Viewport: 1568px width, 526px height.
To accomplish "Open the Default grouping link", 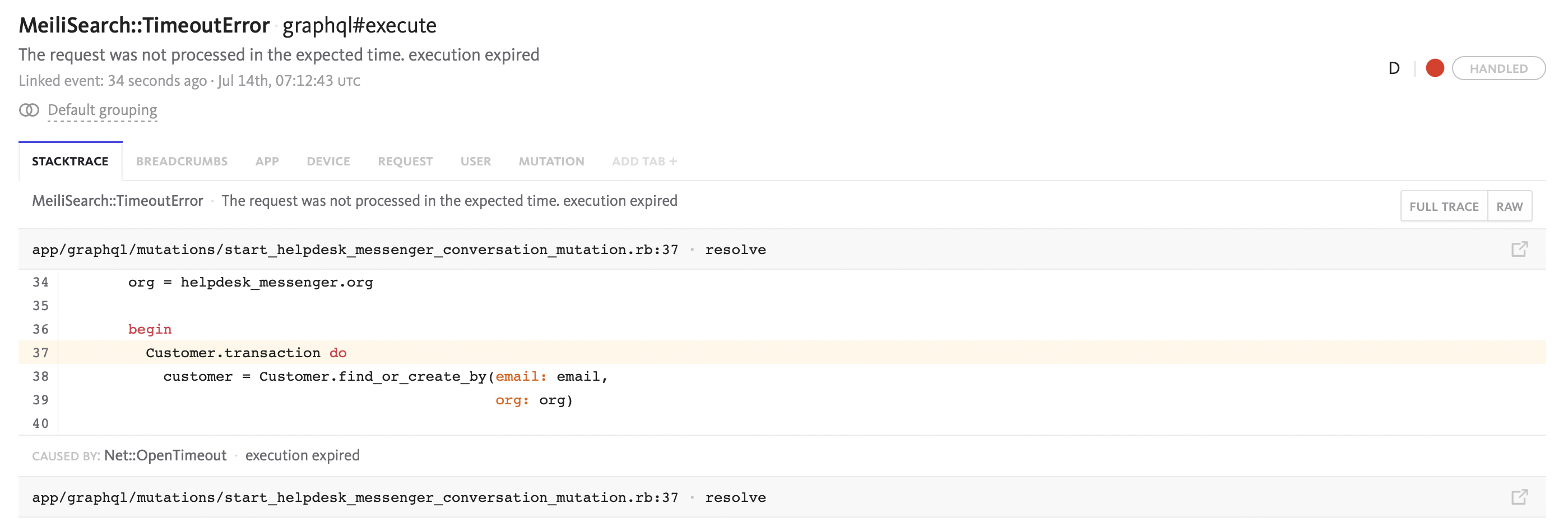I will [x=102, y=110].
